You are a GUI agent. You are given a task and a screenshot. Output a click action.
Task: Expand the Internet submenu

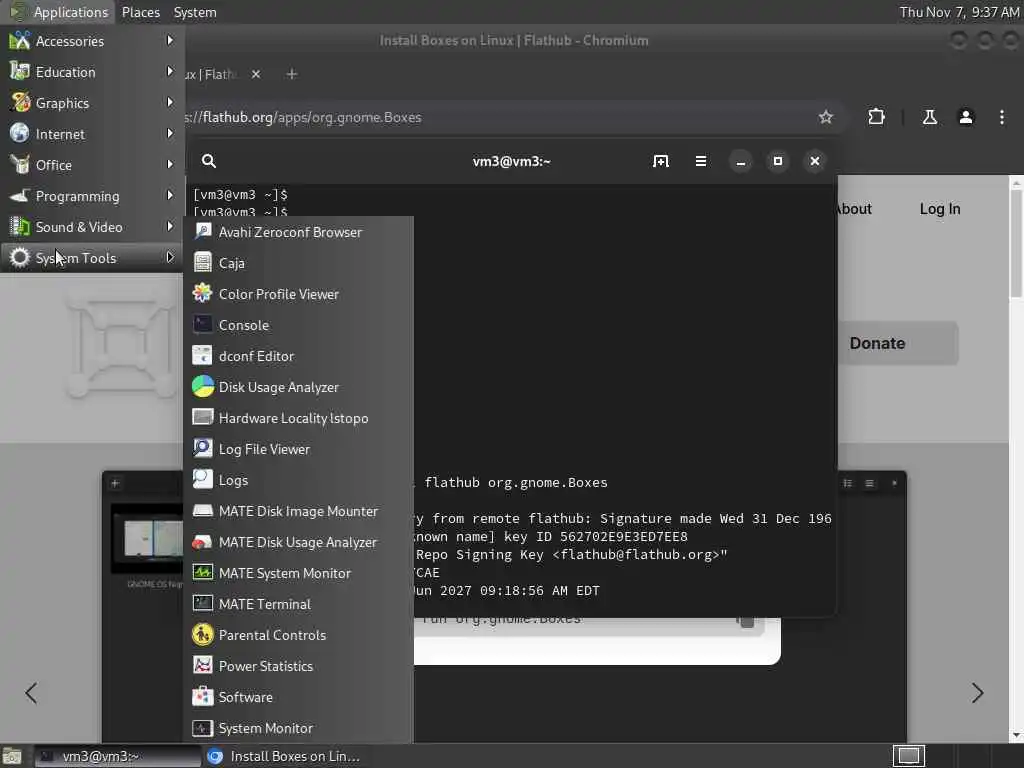(92, 134)
